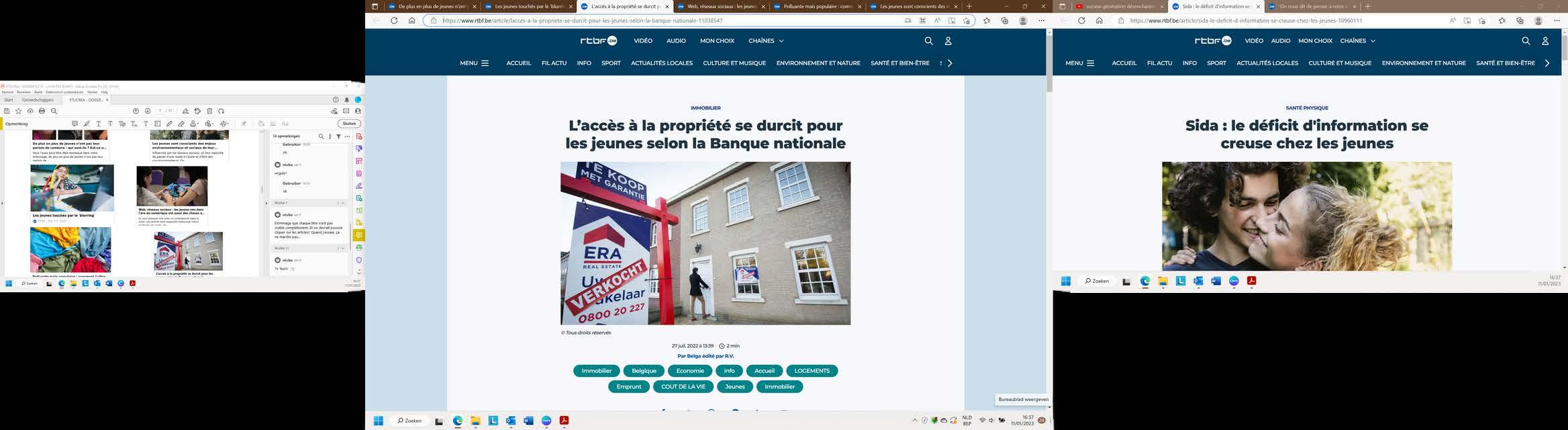
Task: Refresh the Sida article browser window
Action: (x=1081, y=21)
